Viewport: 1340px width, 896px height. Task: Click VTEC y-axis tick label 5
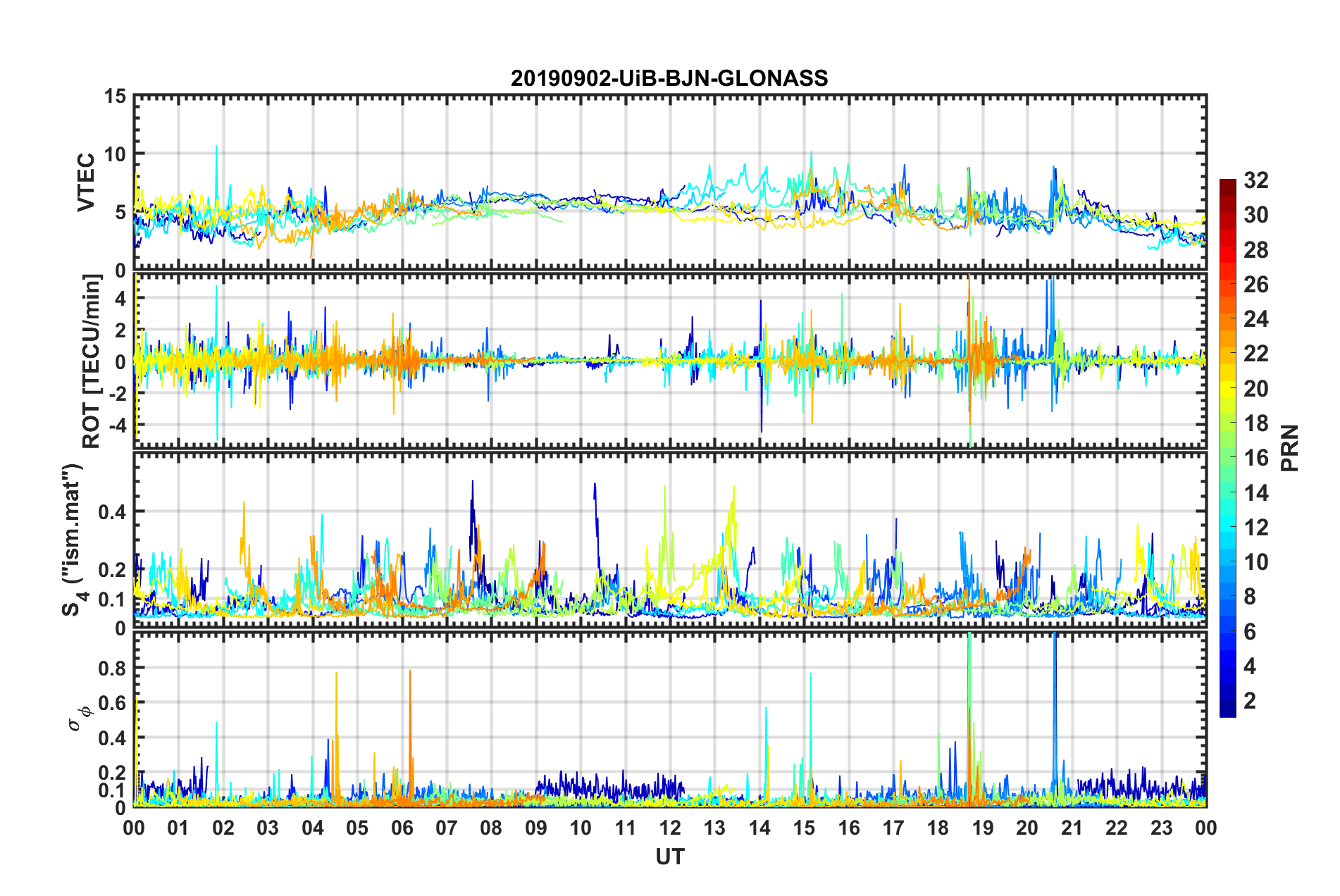120,213
